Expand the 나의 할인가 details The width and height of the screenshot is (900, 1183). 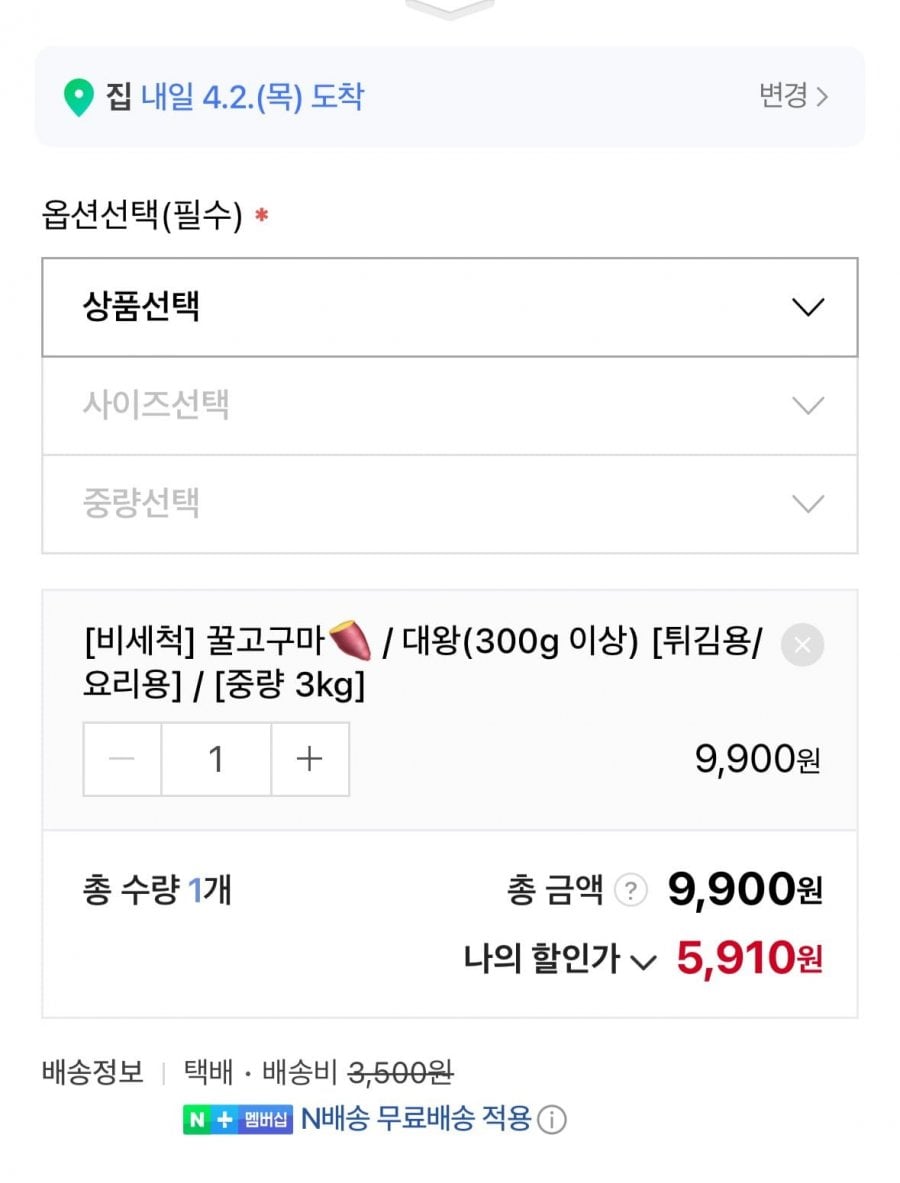pyautogui.click(x=559, y=960)
